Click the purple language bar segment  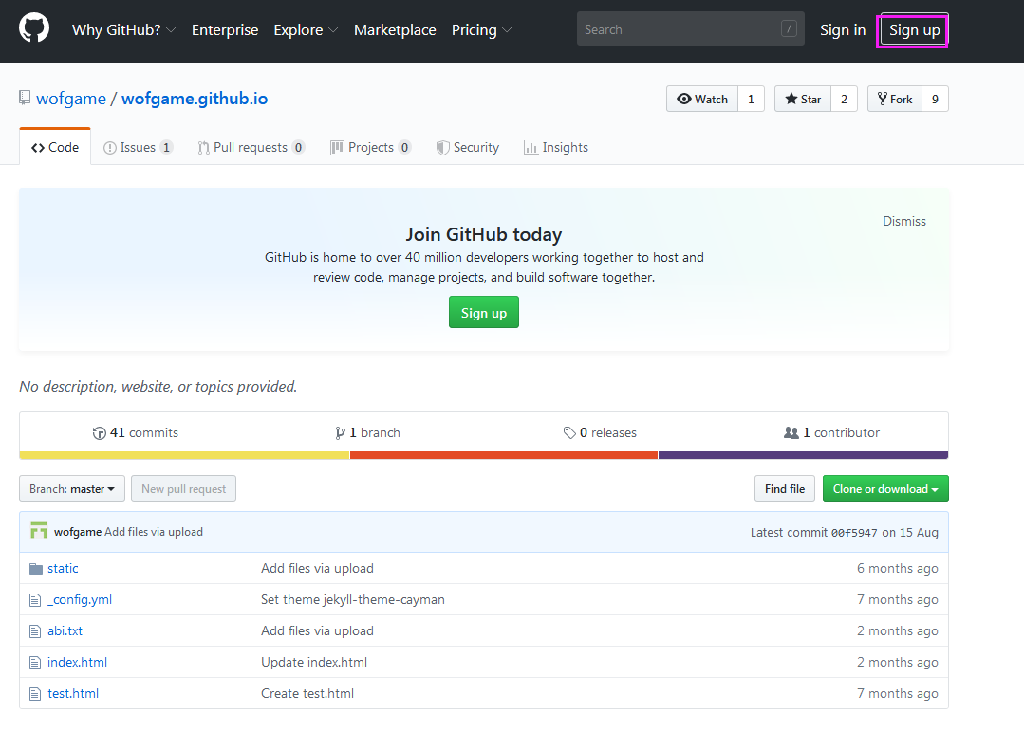pos(803,455)
